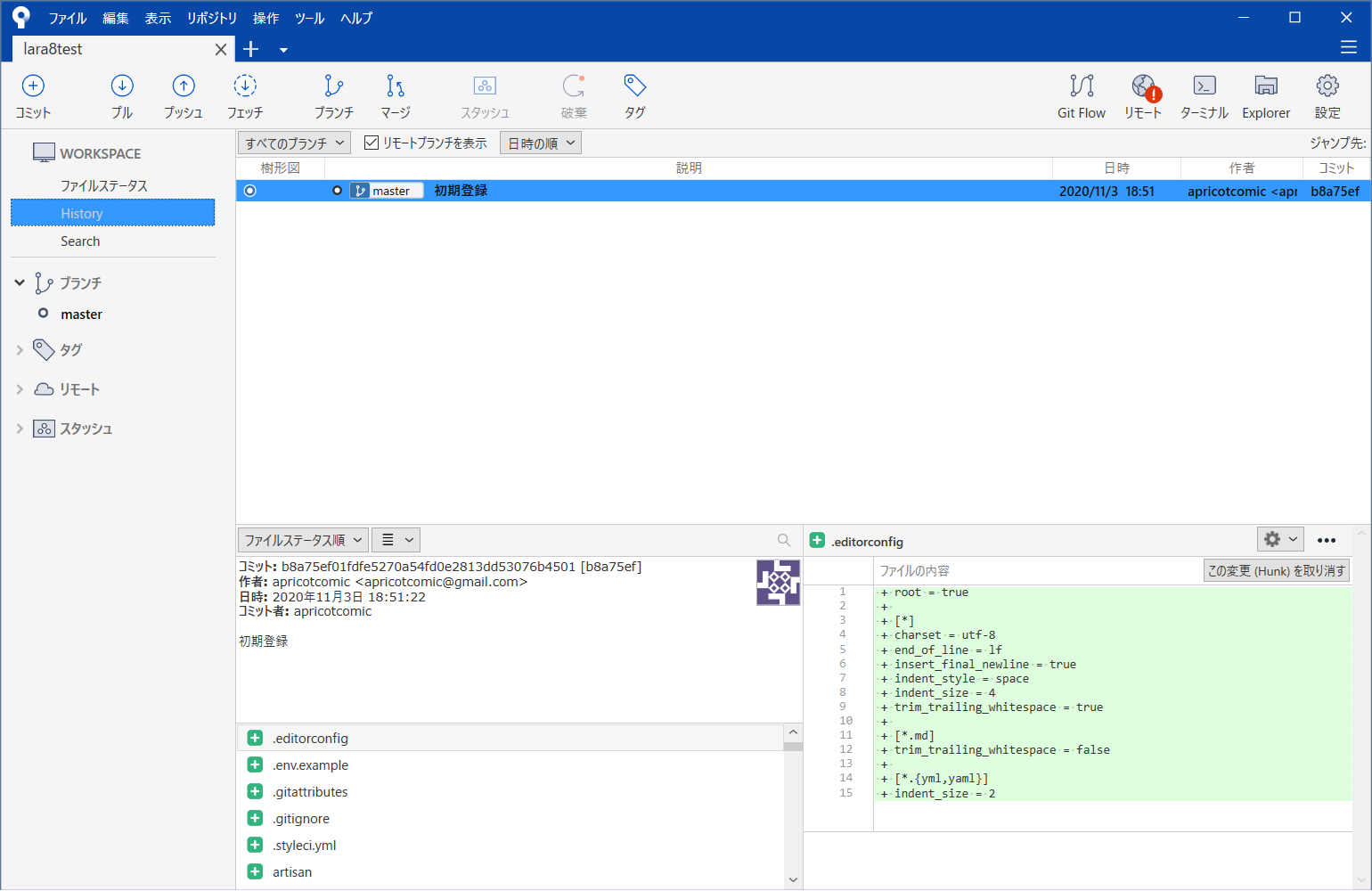Open the Terminal (ターミナル) toolbar icon
Viewport: 1372px width, 891px height.
click(x=1205, y=86)
